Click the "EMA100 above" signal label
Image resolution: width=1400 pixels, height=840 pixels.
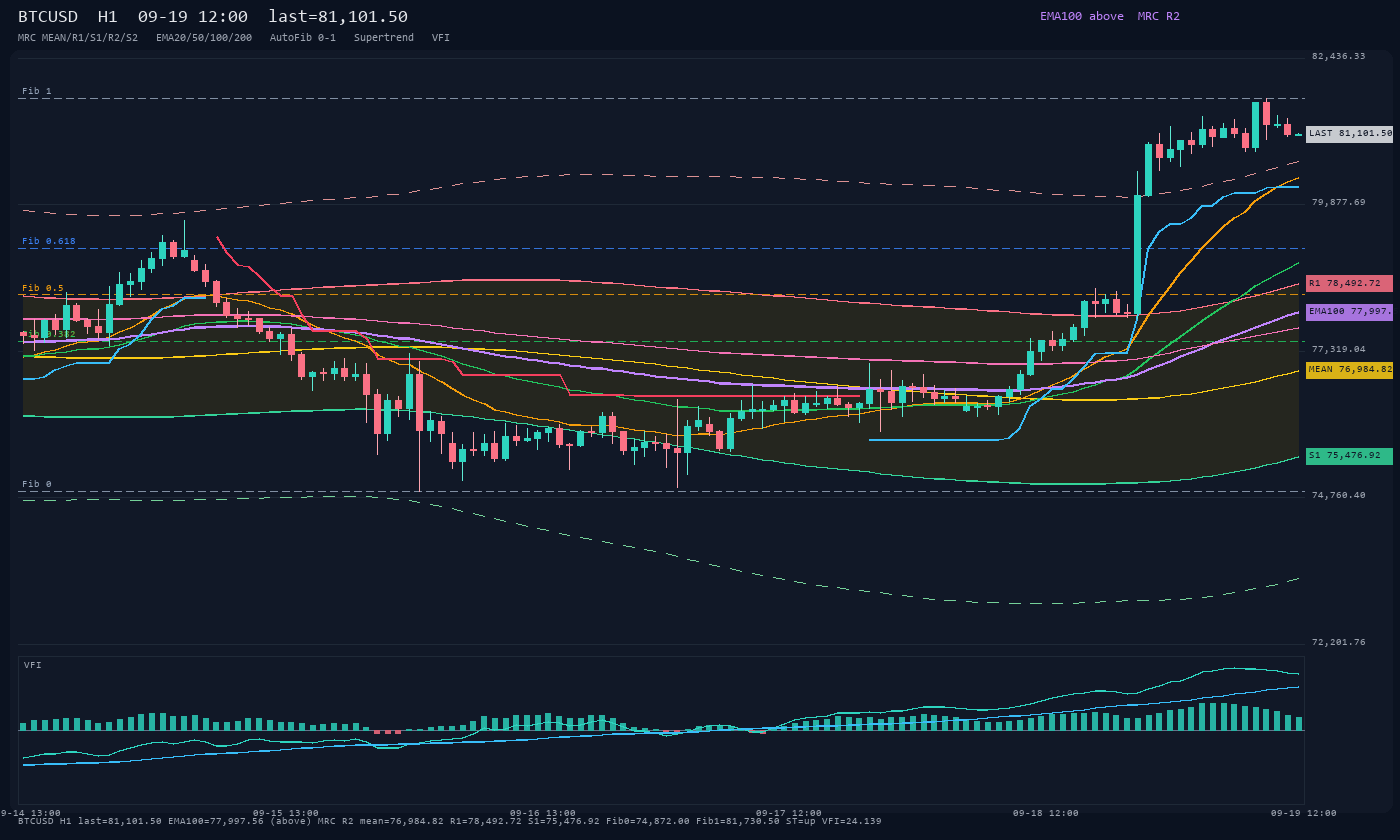(x=1081, y=16)
